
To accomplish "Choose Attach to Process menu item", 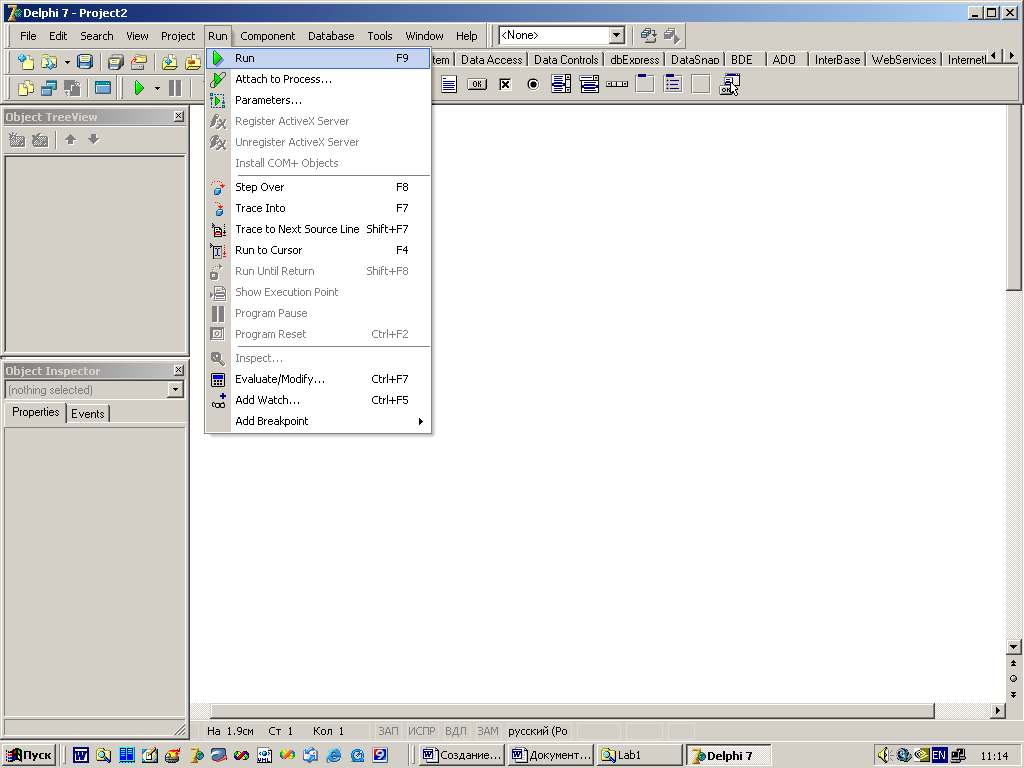I will (x=319, y=79).
